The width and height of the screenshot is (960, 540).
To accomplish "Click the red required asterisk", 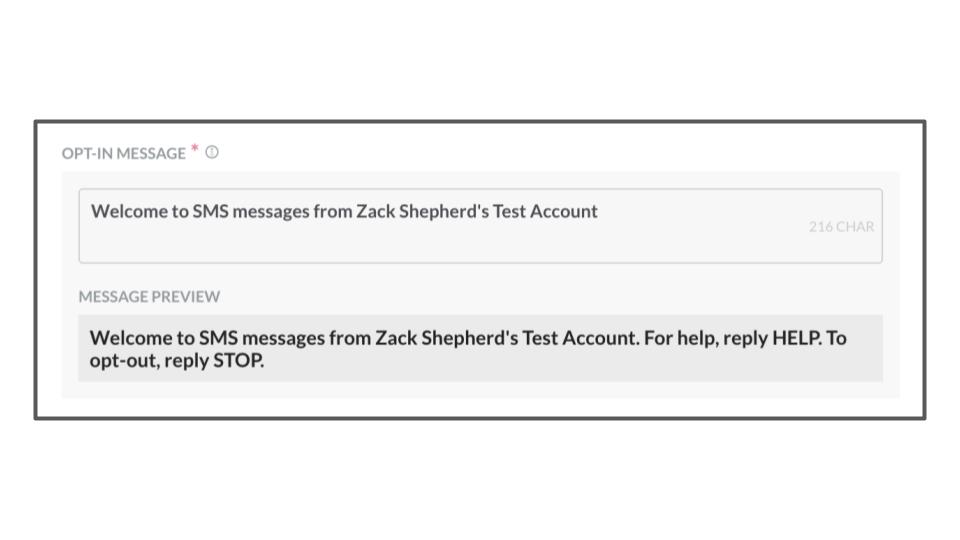I will [195, 149].
